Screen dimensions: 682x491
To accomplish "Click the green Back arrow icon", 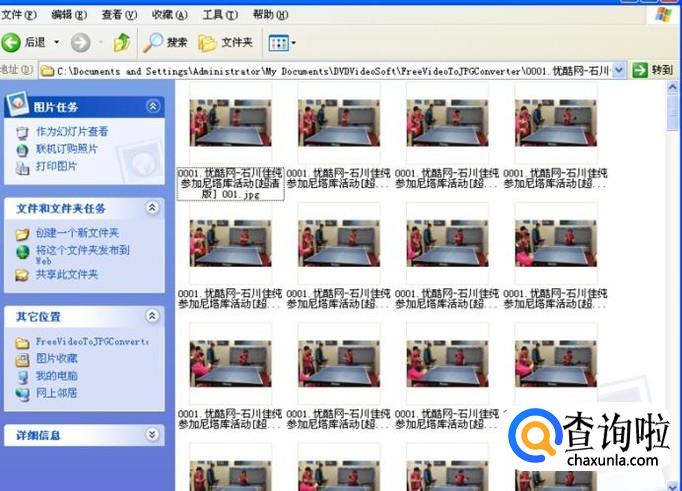I will pyautogui.click(x=11, y=42).
